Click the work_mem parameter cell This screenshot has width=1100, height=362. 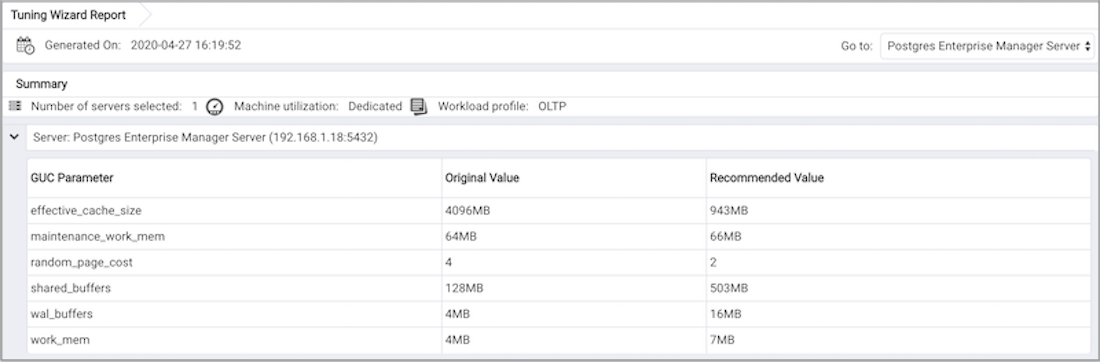(x=234, y=340)
